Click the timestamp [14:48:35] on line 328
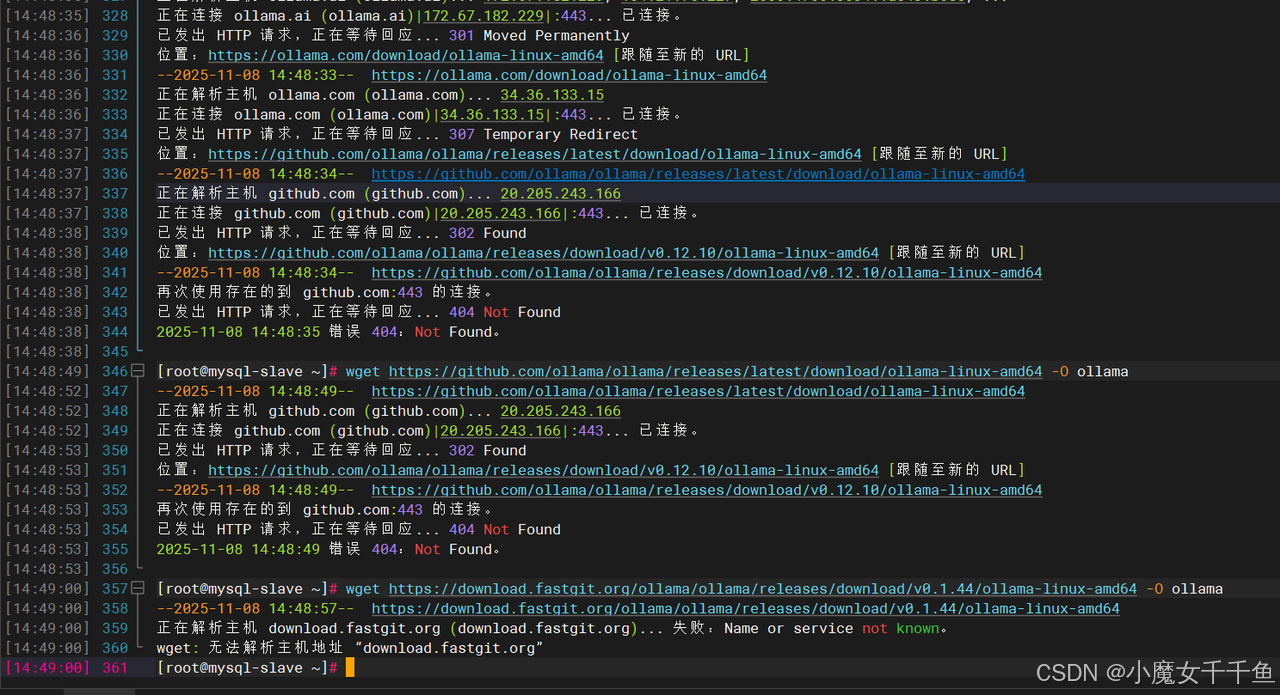 46,15
